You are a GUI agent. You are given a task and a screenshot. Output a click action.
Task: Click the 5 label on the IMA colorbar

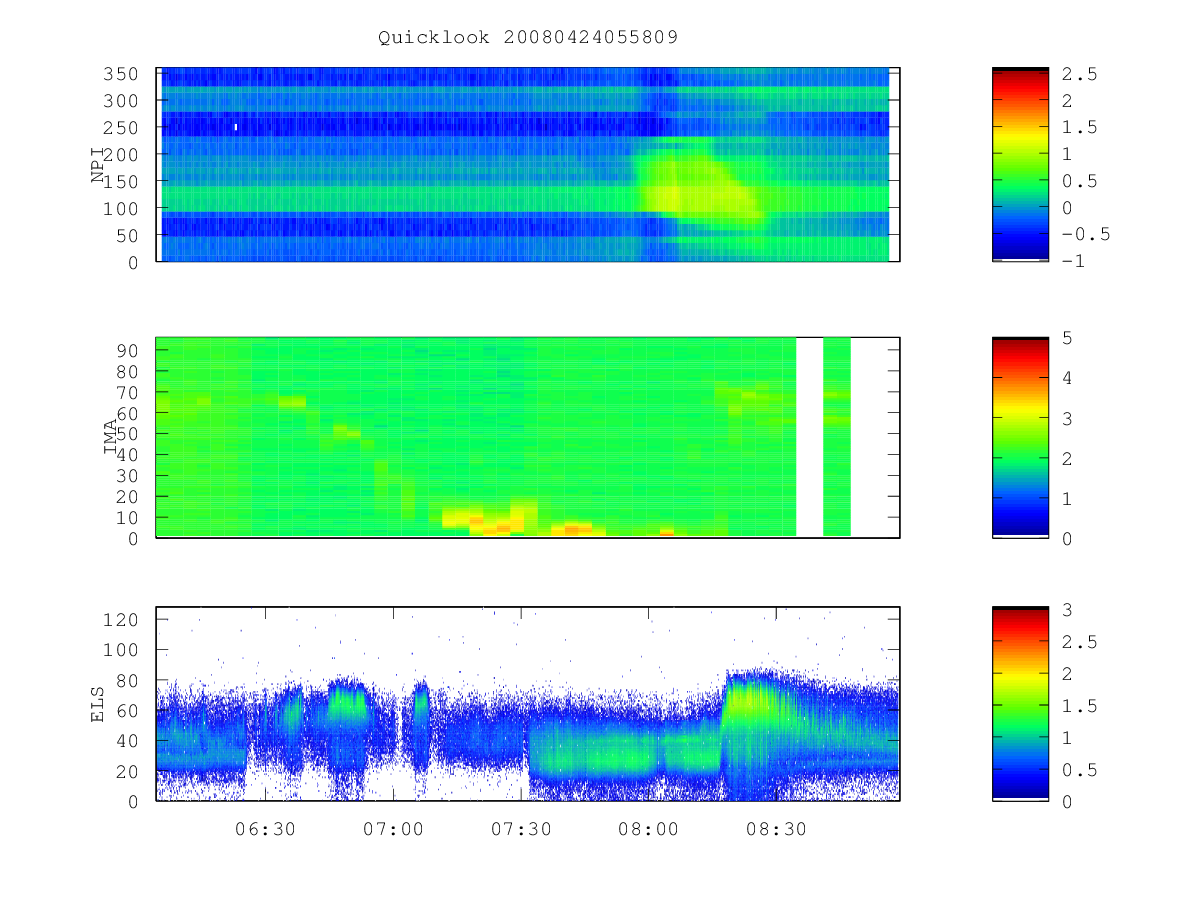point(1067,338)
